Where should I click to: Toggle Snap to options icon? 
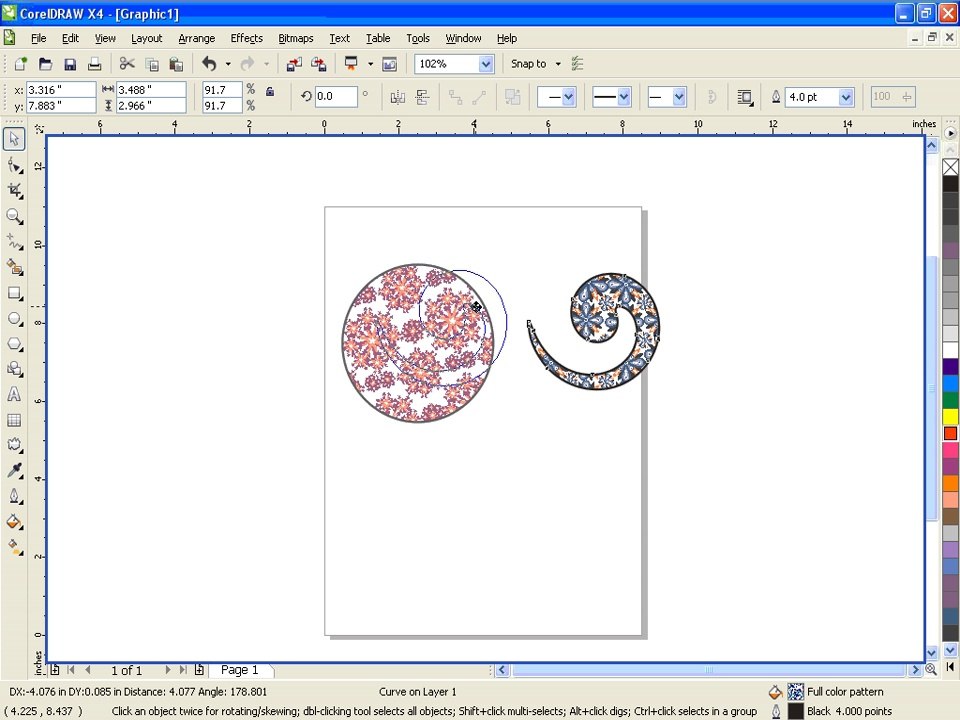[577, 64]
